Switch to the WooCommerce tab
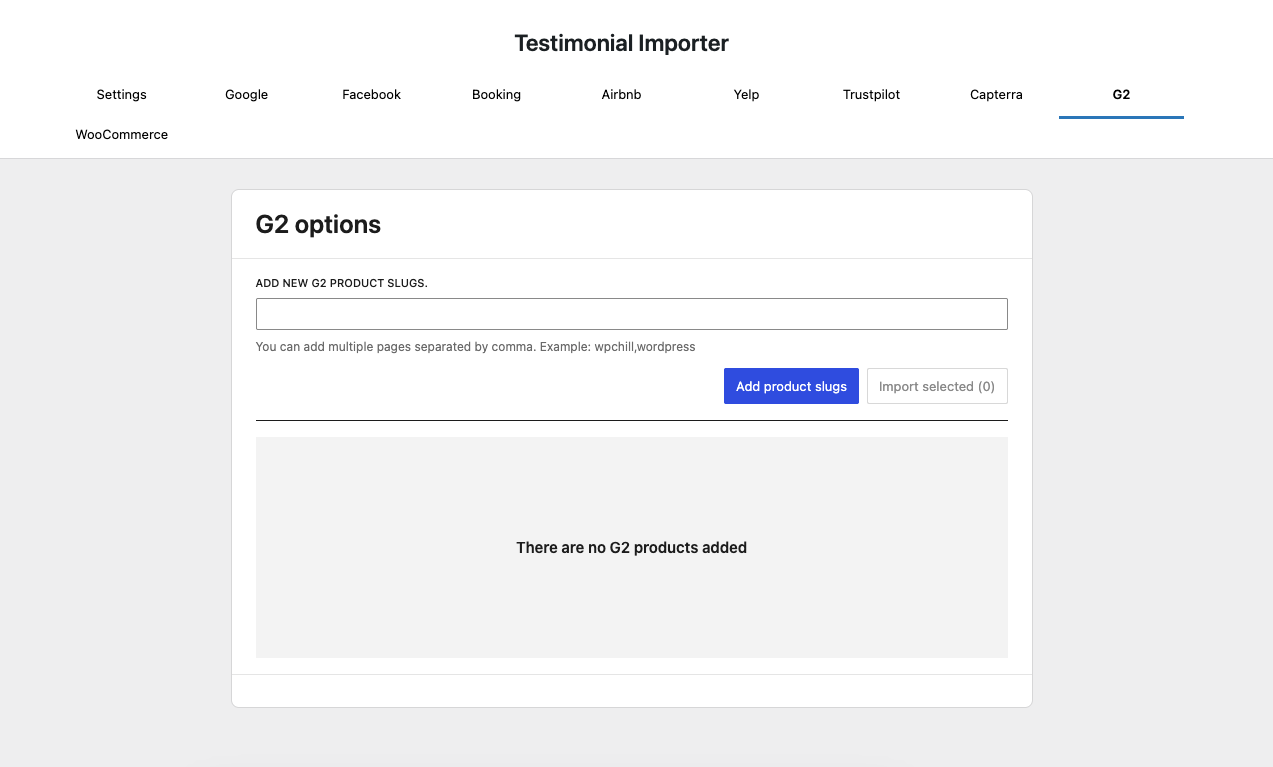 click(122, 134)
